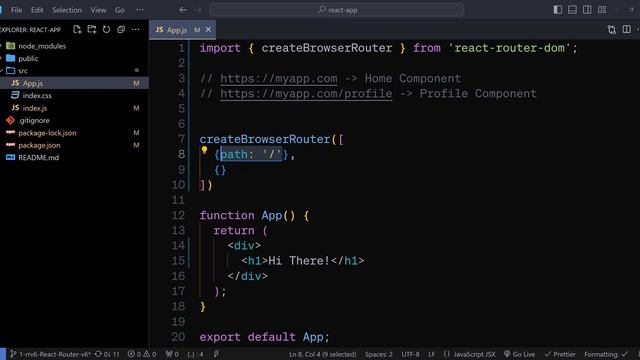Change indentation via Spaces: 2
This screenshot has height=360, width=640.
pos(378,354)
